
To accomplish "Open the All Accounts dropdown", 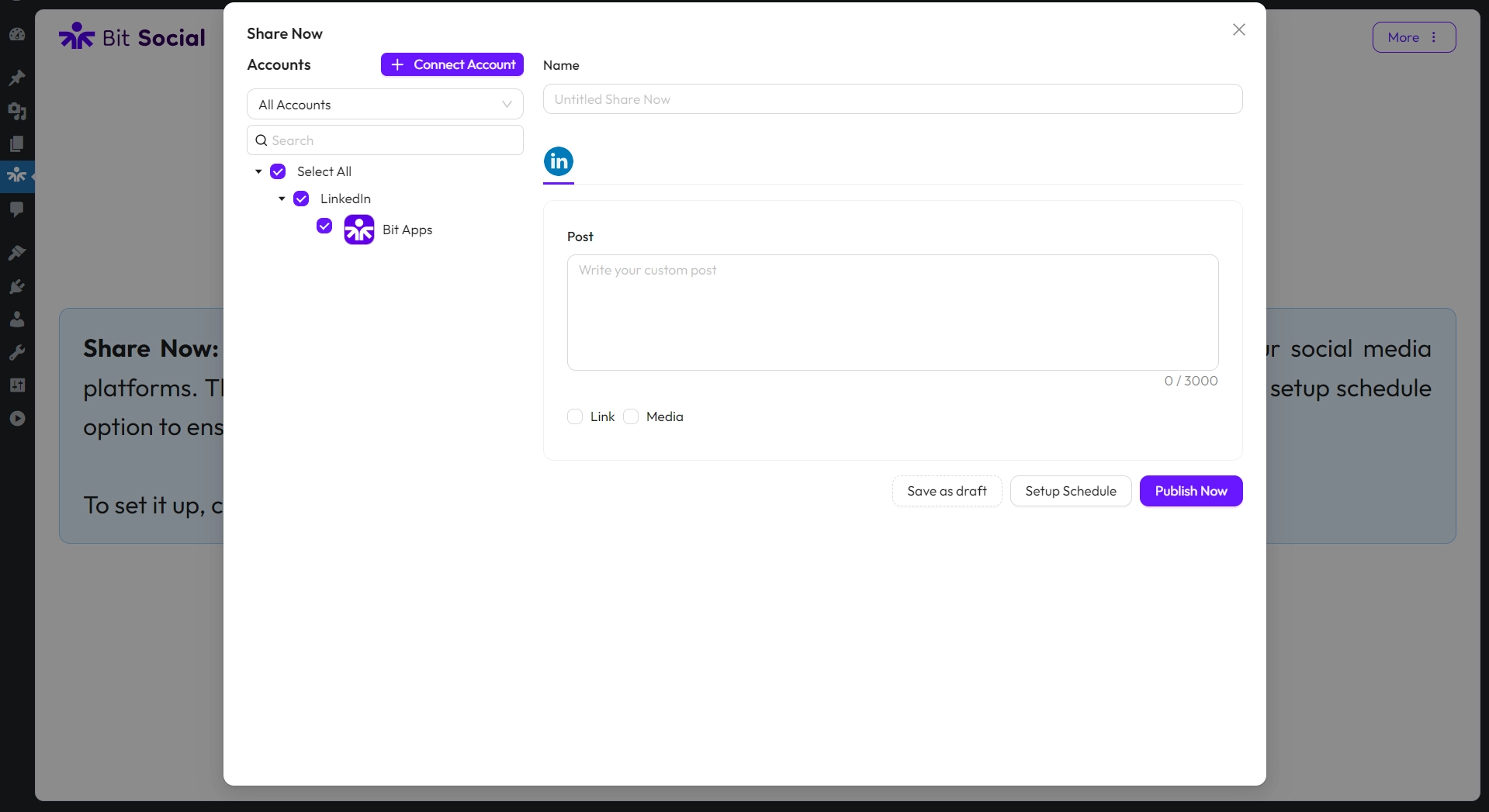I will click(x=385, y=105).
